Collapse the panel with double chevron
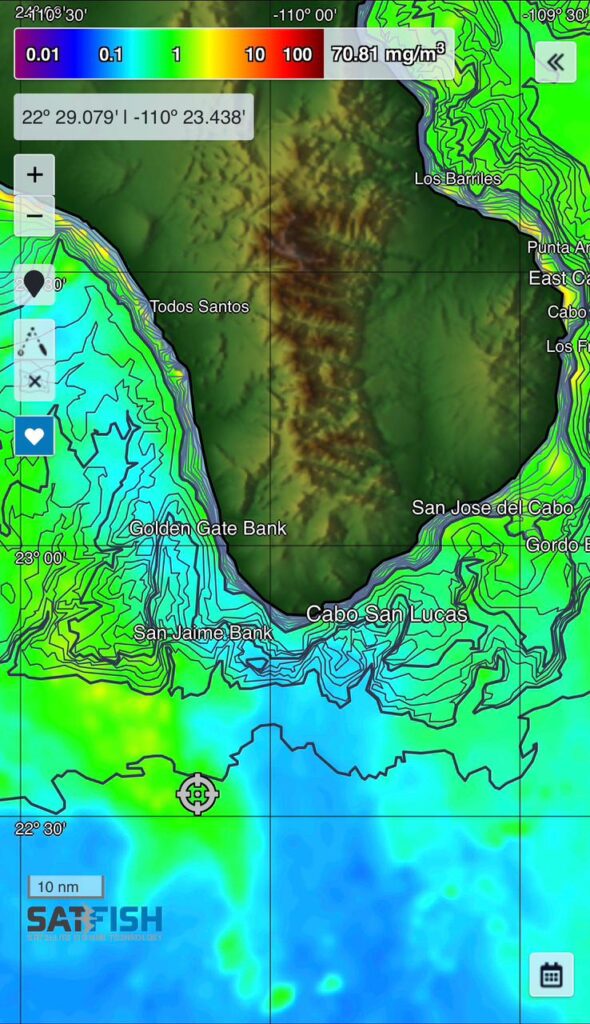Image resolution: width=590 pixels, height=1024 pixels. [x=555, y=62]
